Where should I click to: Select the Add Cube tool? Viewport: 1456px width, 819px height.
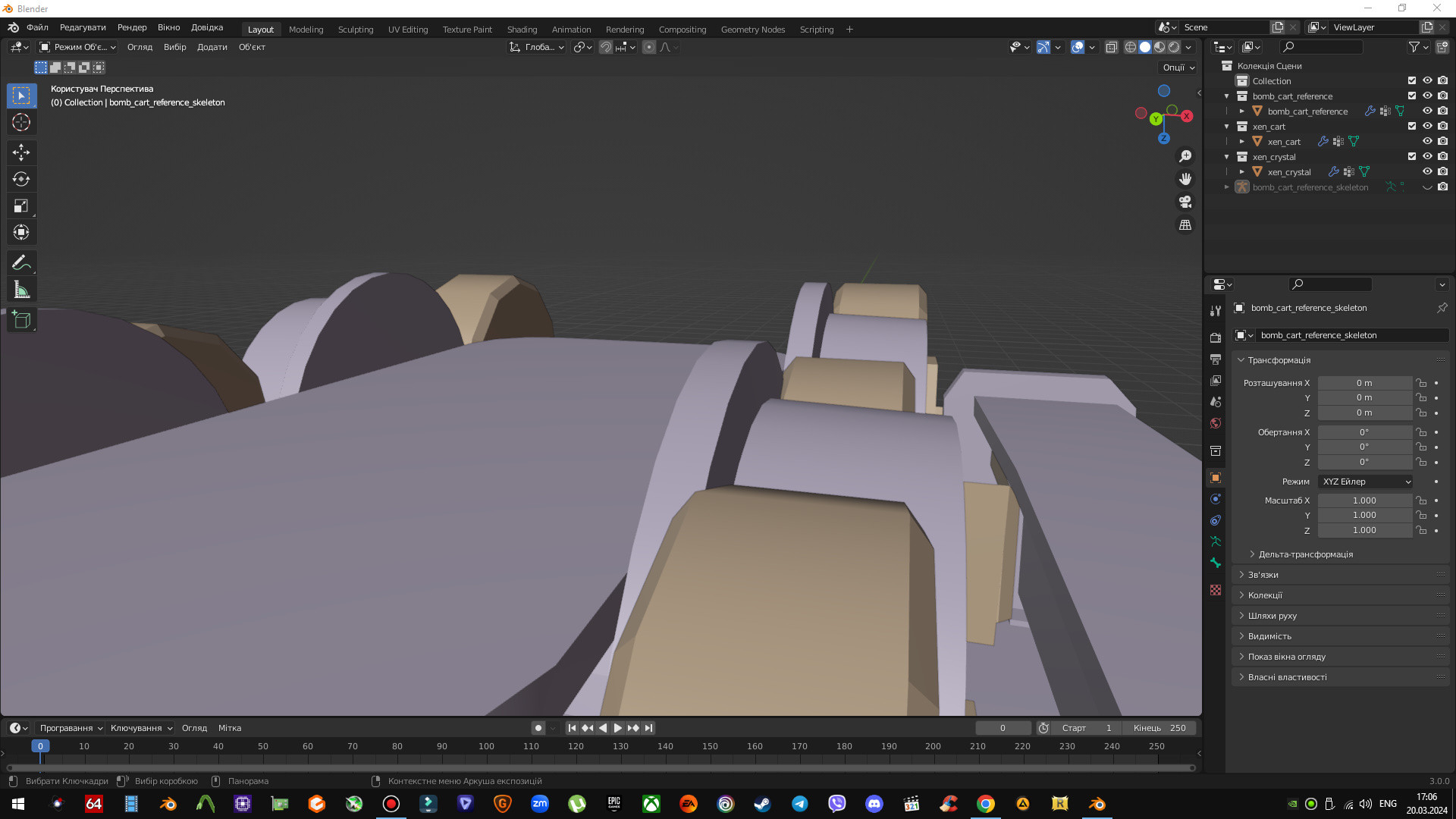tap(21, 319)
